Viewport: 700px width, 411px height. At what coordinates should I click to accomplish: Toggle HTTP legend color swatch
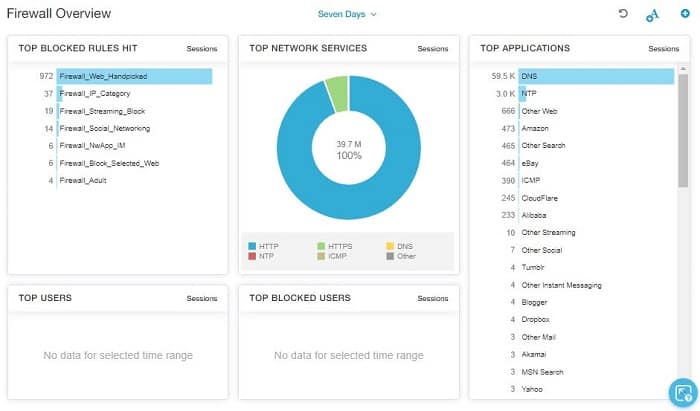pos(252,246)
